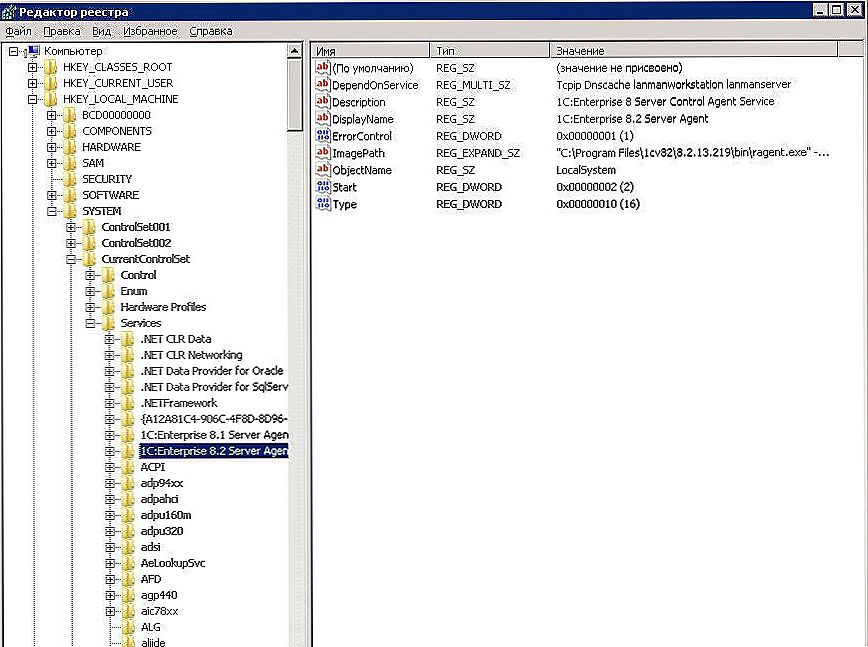Viewport: 868px width, 647px height.
Task: Collapse CurrentControlSet key
Action: coord(70,260)
